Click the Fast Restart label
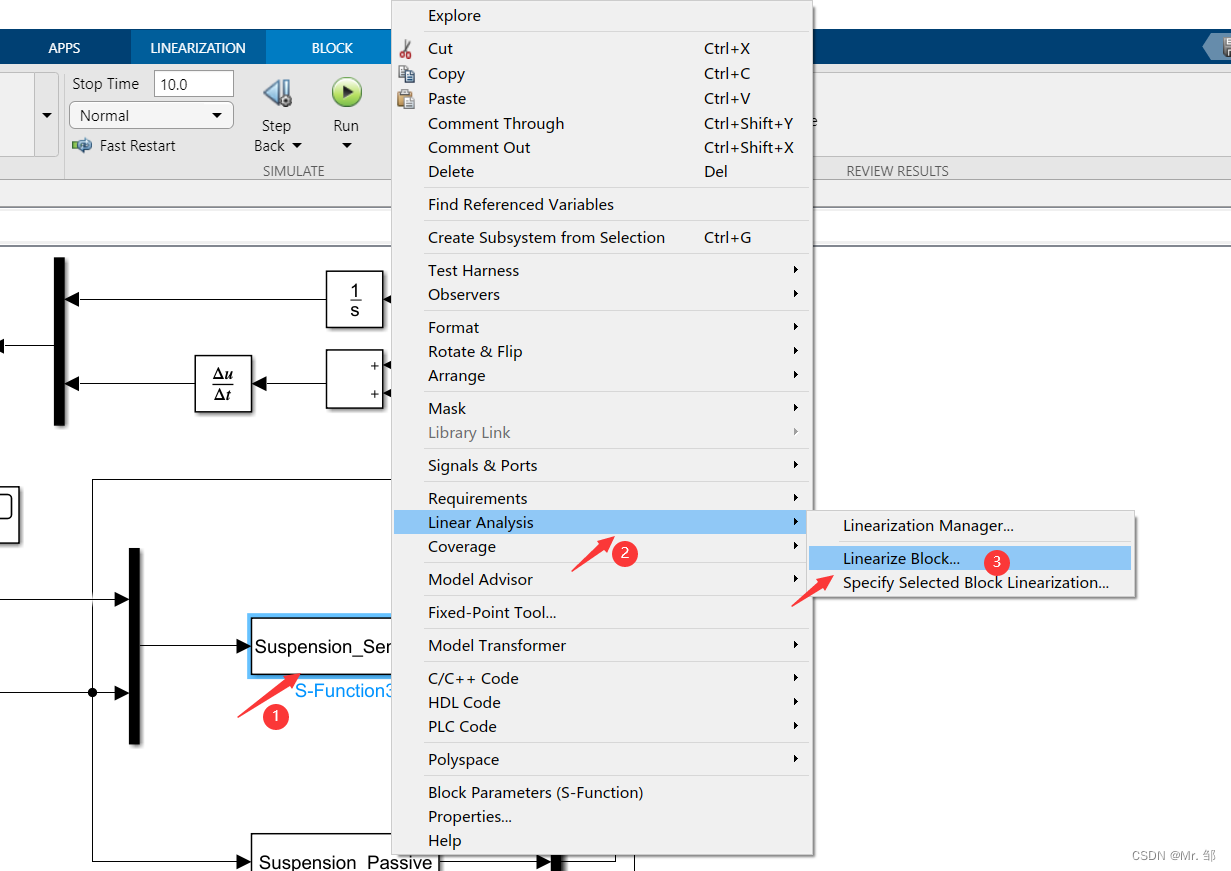Viewport: 1231px width, 871px height. coord(138,146)
